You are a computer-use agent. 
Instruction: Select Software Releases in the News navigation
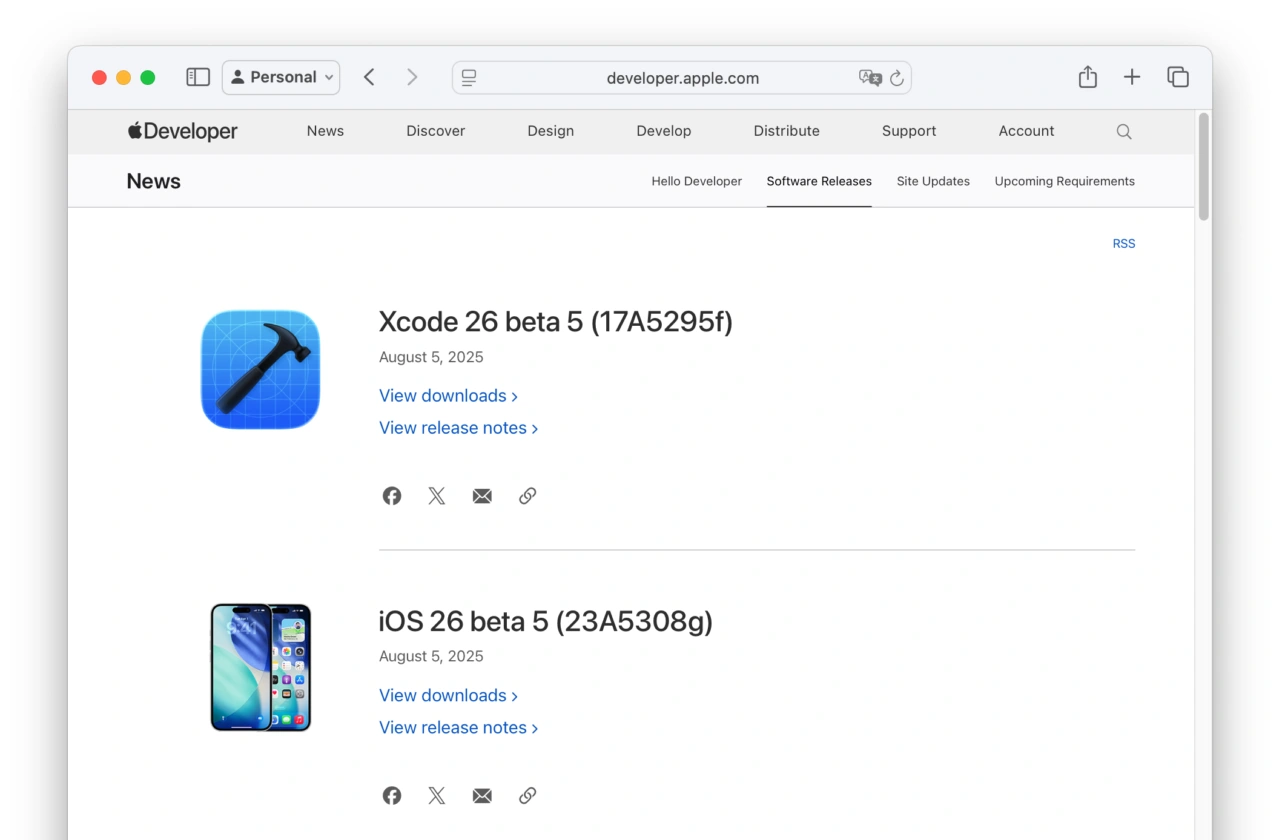click(818, 181)
